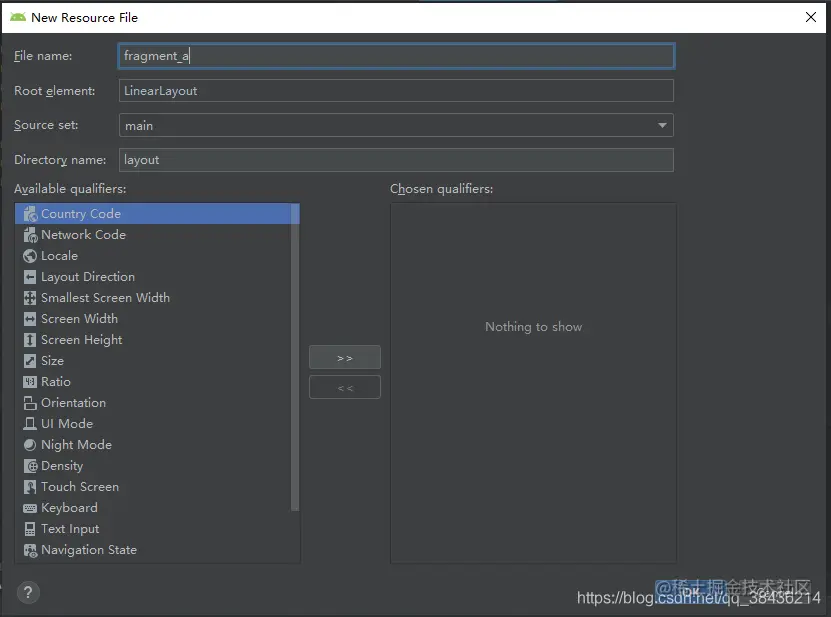Click the Network Code qualifier icon

[30, 235]
